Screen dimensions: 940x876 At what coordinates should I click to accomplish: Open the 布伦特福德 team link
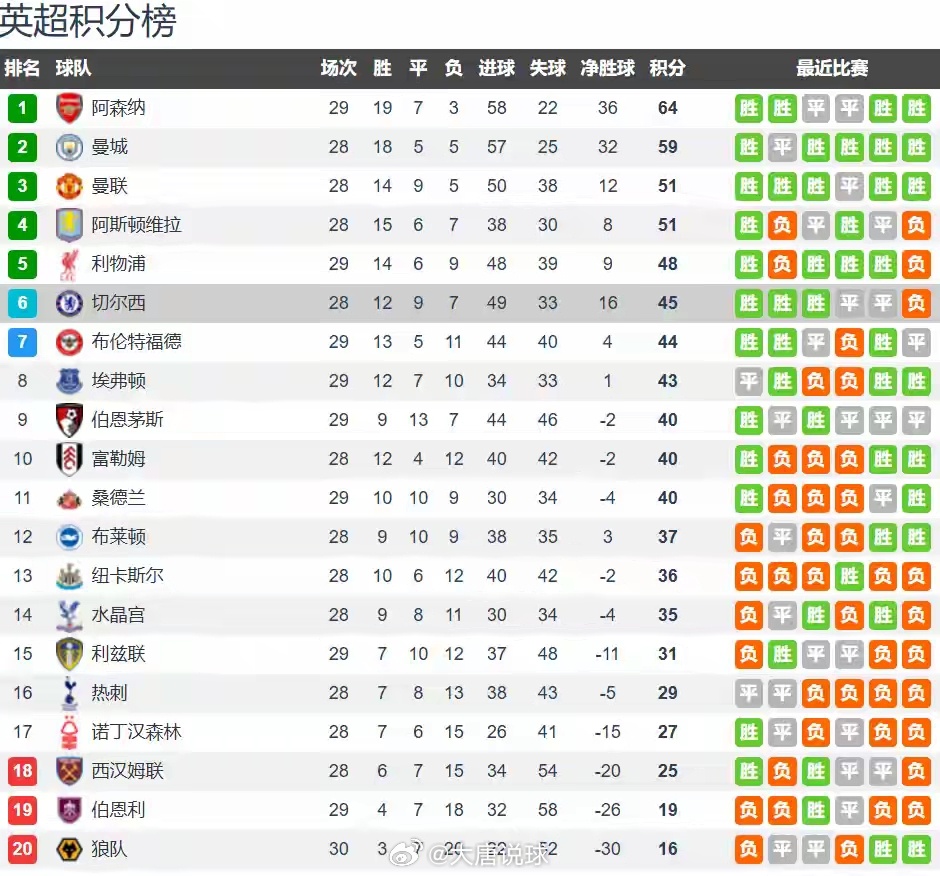pos(136,342)
